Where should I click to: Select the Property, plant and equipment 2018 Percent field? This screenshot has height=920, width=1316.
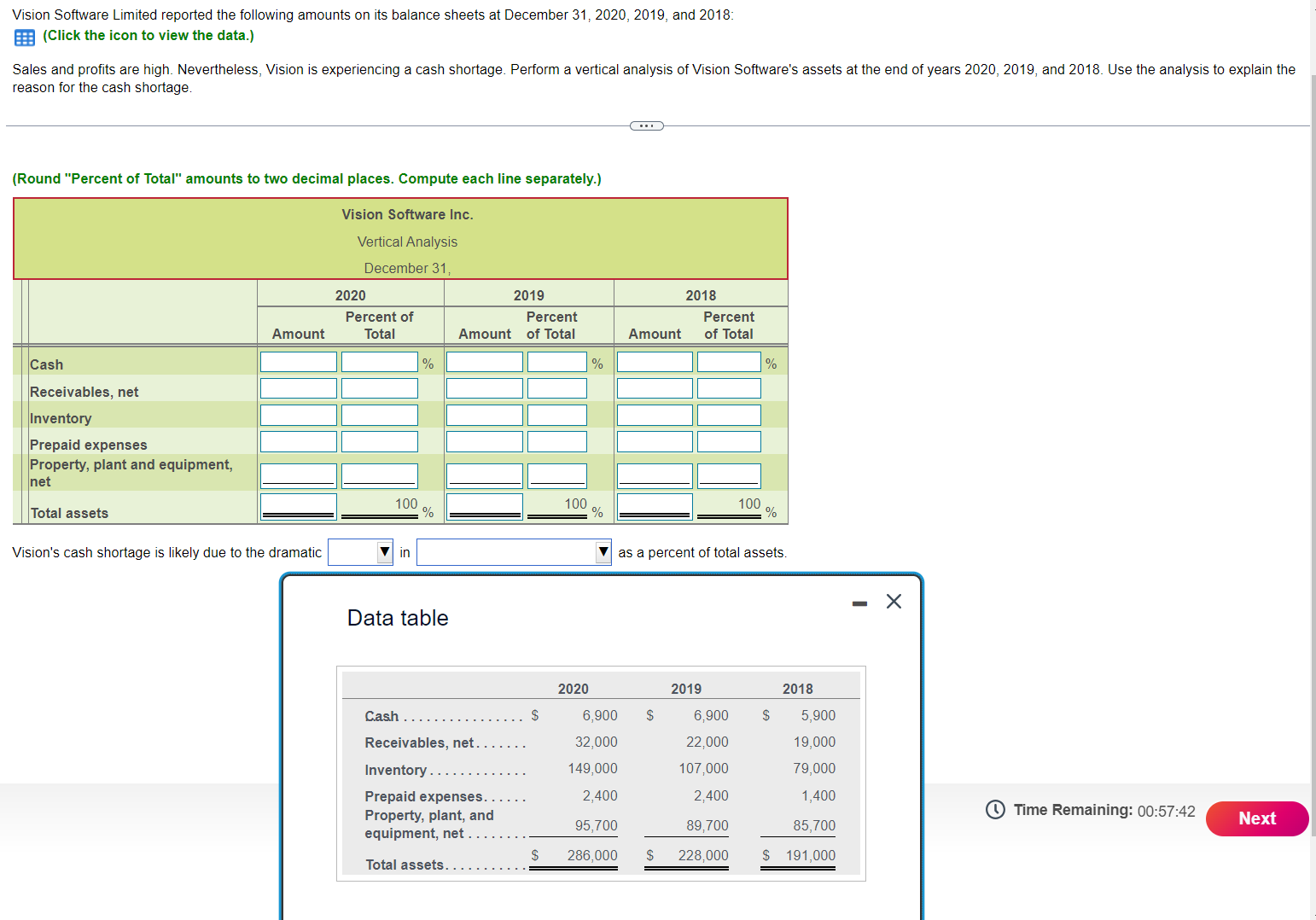coord(729,475)
